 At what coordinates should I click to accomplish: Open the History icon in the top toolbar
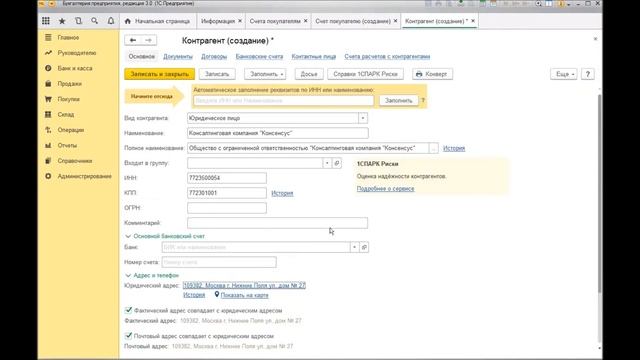coord(78,21)
